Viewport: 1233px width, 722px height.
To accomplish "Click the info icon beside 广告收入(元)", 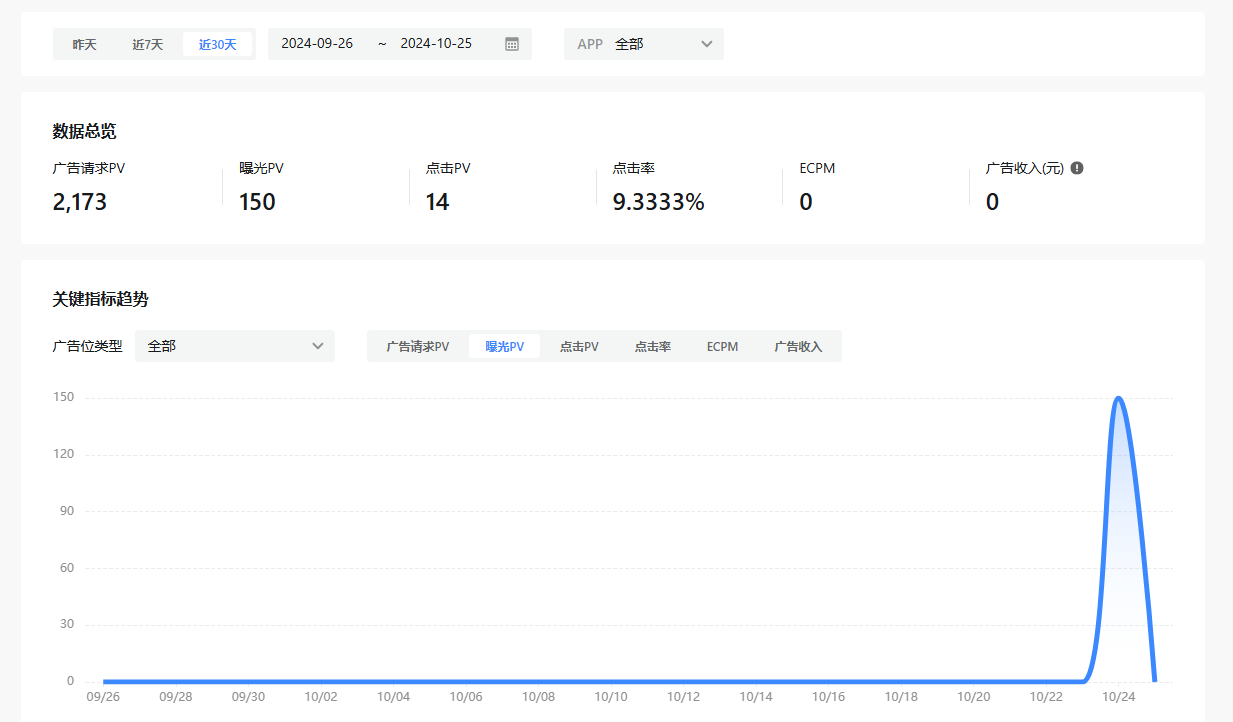I will point(1077,168).
